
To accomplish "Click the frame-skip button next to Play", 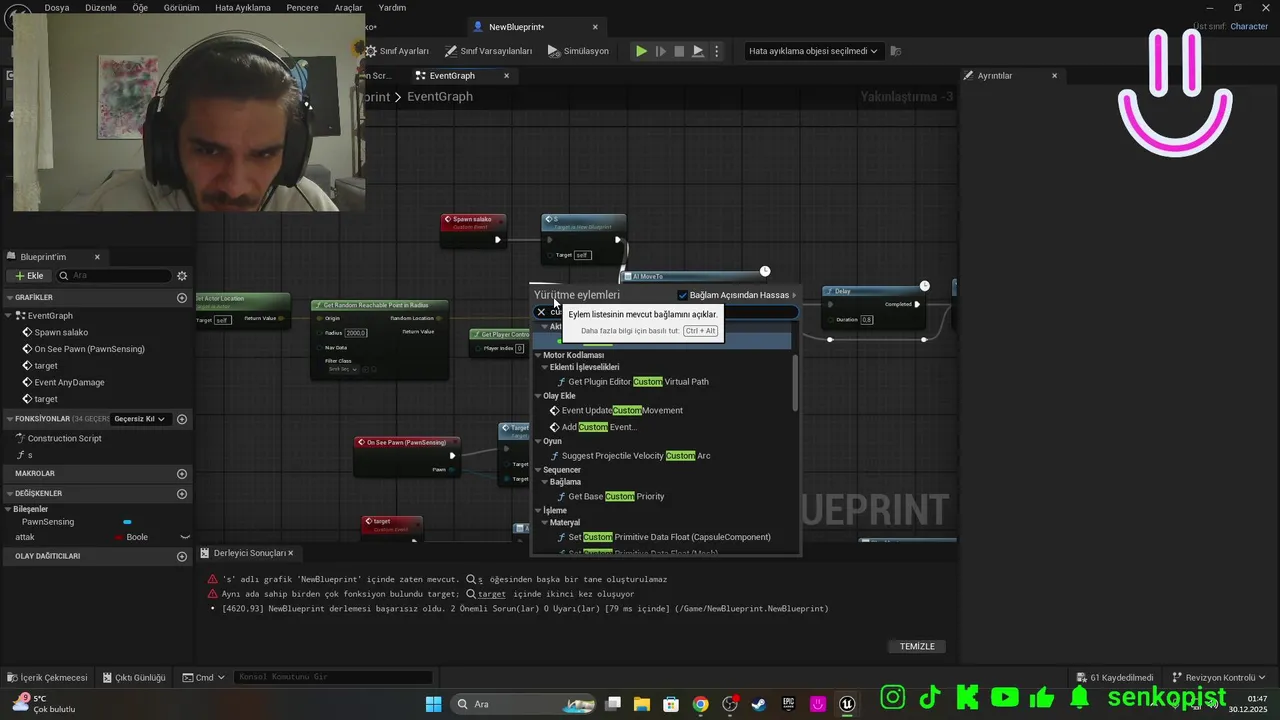I will (x=661, y=51).
